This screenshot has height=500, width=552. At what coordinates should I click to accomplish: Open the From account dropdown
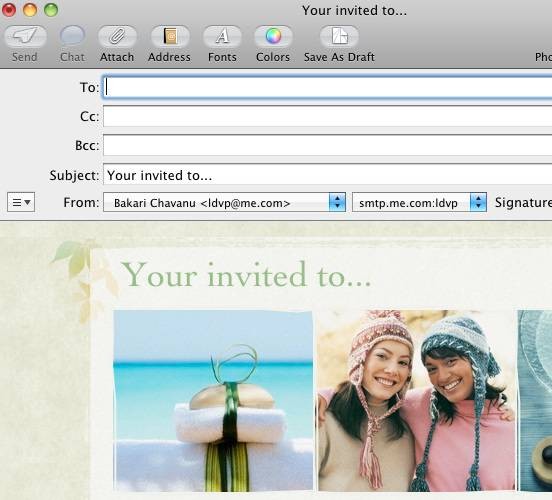click(x=224, y=202)
